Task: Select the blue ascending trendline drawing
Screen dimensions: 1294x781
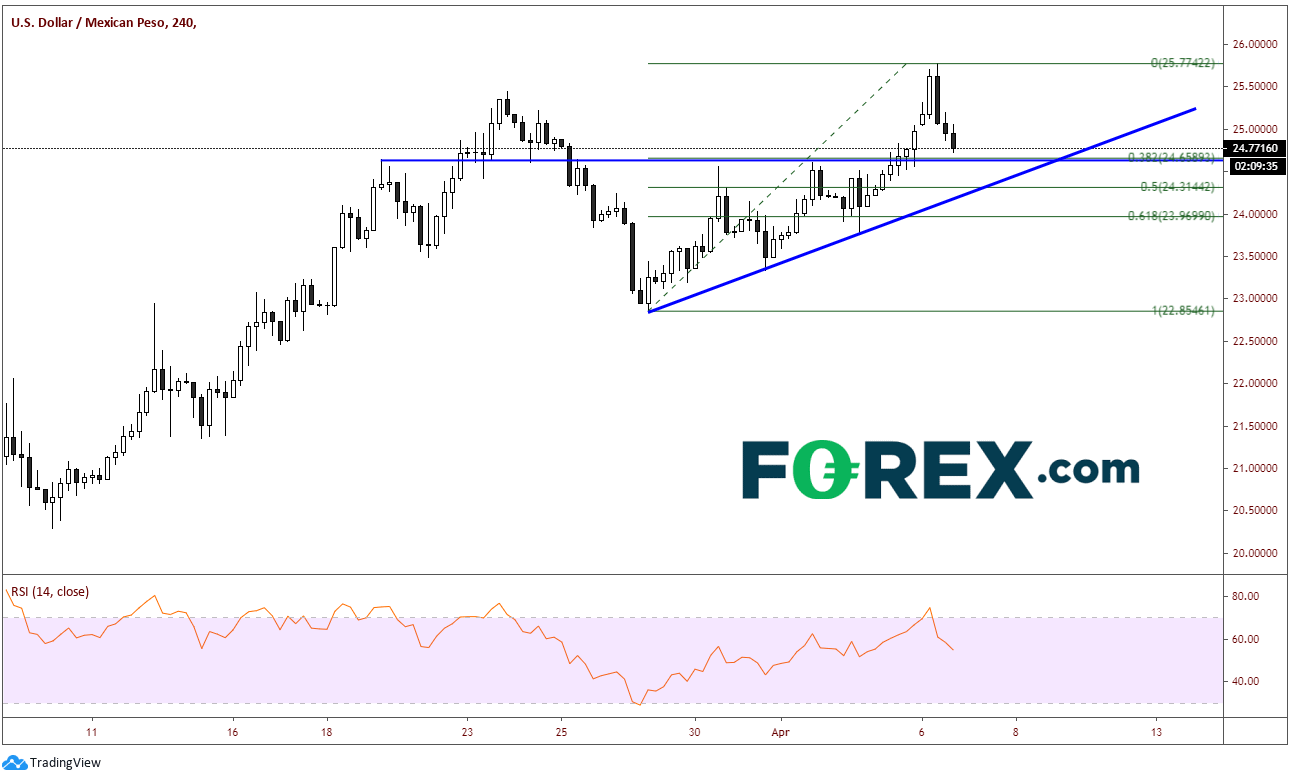Action: tap(921, 210)
